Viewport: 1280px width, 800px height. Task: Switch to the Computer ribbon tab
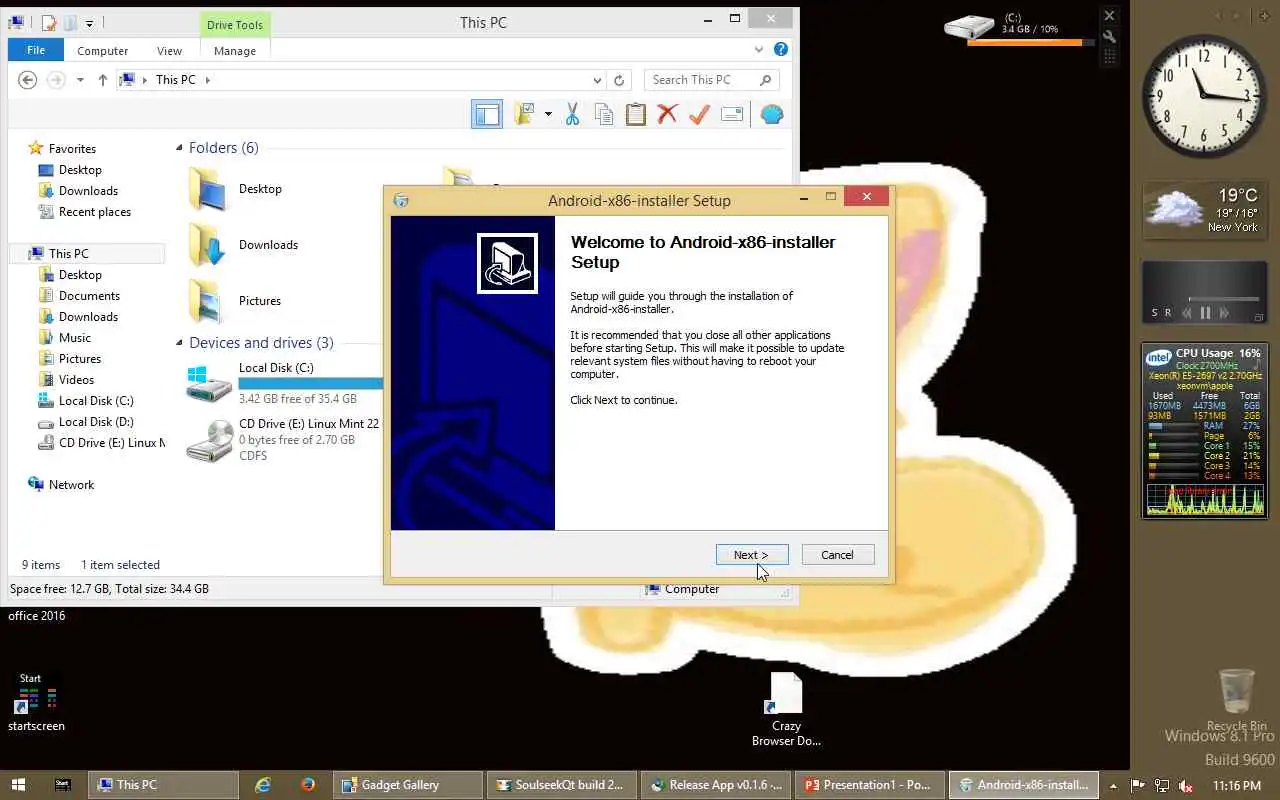[x=102, y=51]
